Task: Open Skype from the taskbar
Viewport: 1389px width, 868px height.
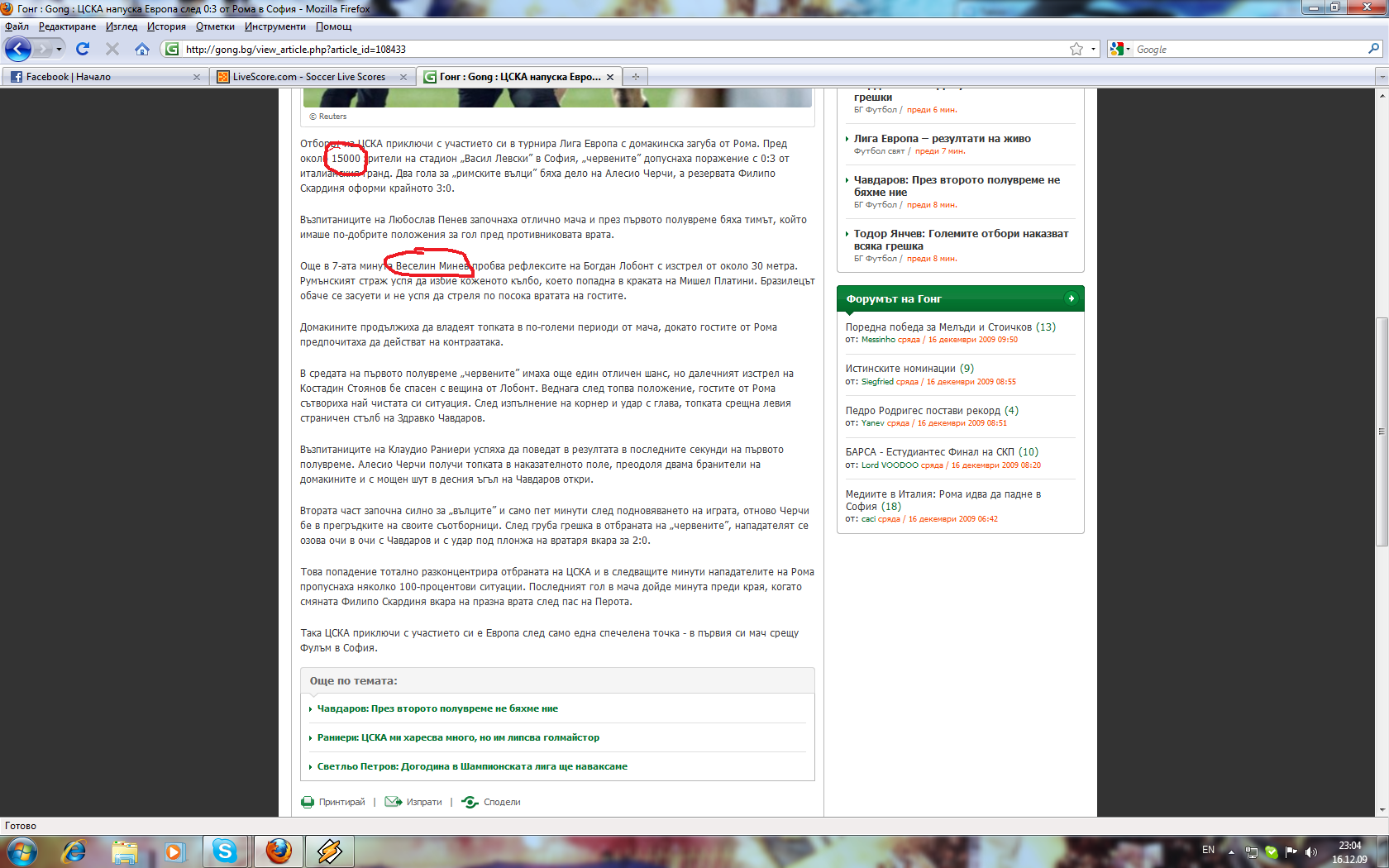Action: tap(225, 851)
